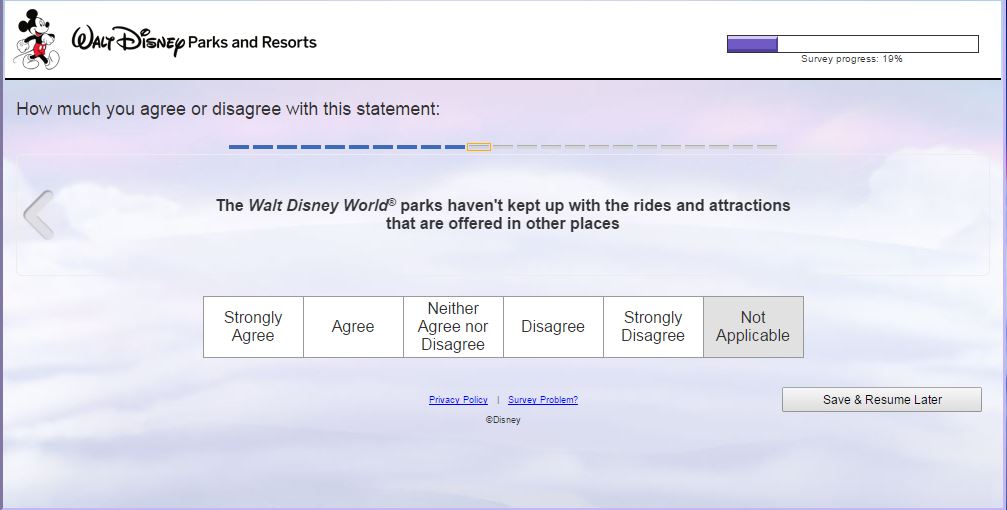Click the bold Walt Disney World statement text

click(x=503, y=214)
